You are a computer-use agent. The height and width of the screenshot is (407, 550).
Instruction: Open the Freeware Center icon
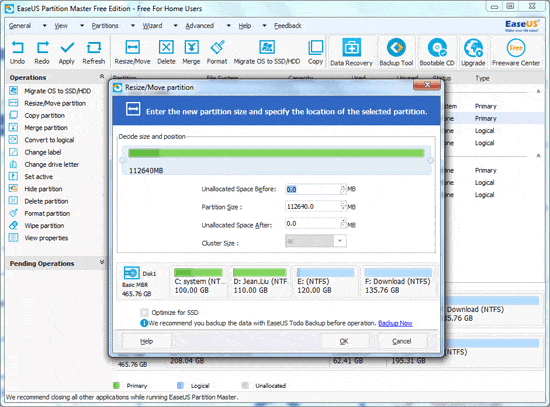516,52
